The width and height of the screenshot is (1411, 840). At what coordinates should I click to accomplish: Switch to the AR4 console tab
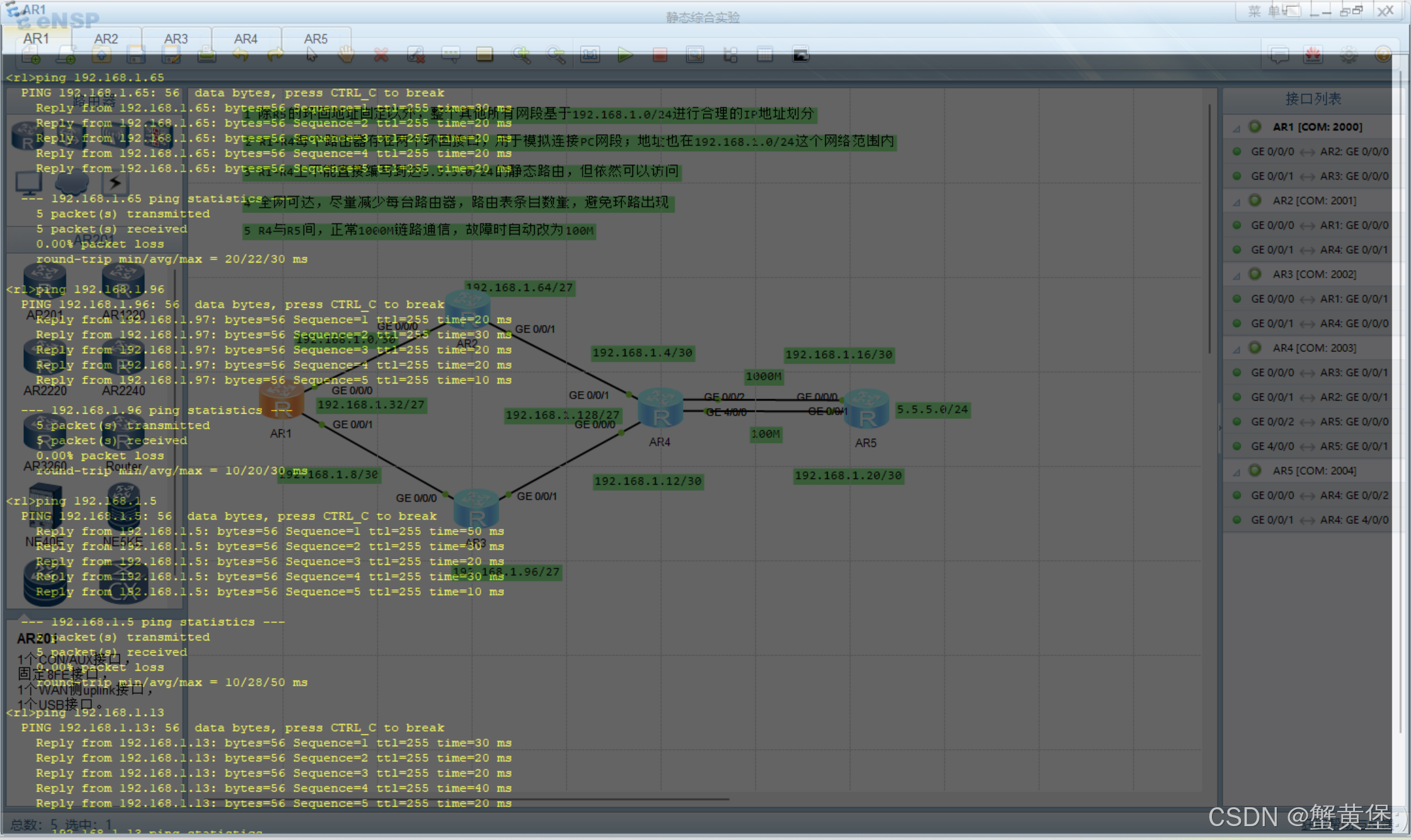(246, 39)
